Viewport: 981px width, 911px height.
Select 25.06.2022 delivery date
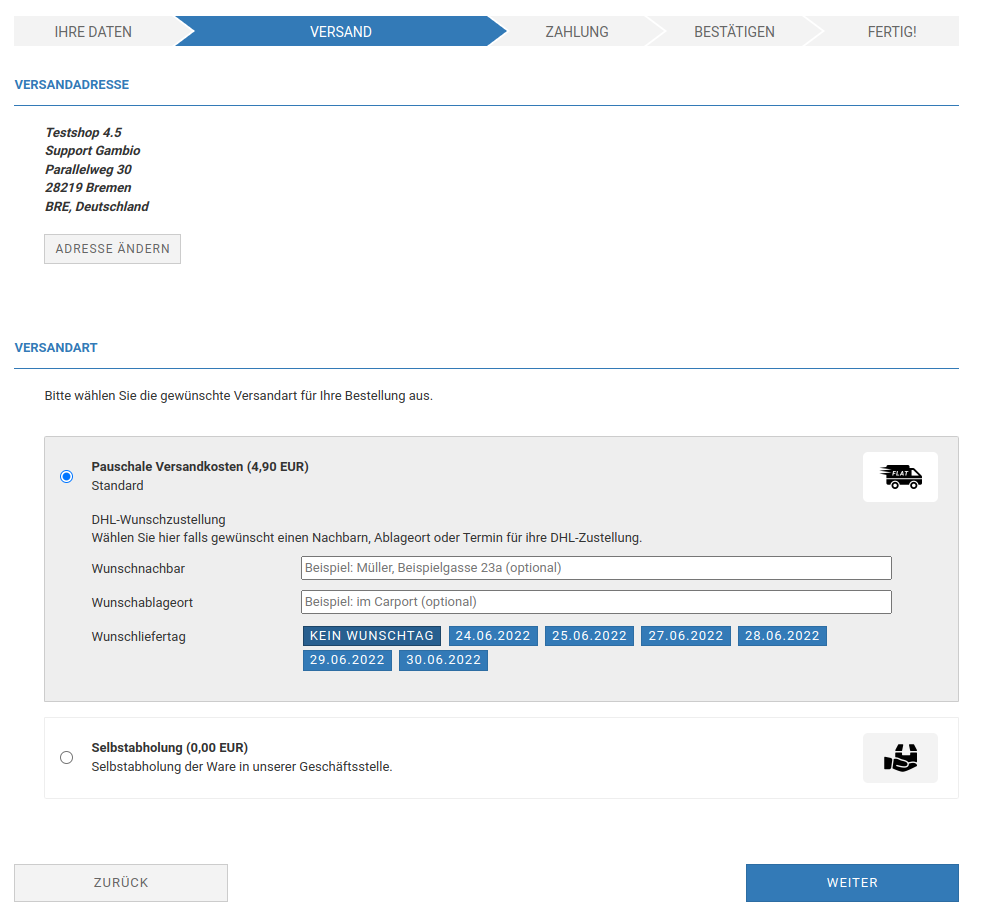(x=589, y=636)
